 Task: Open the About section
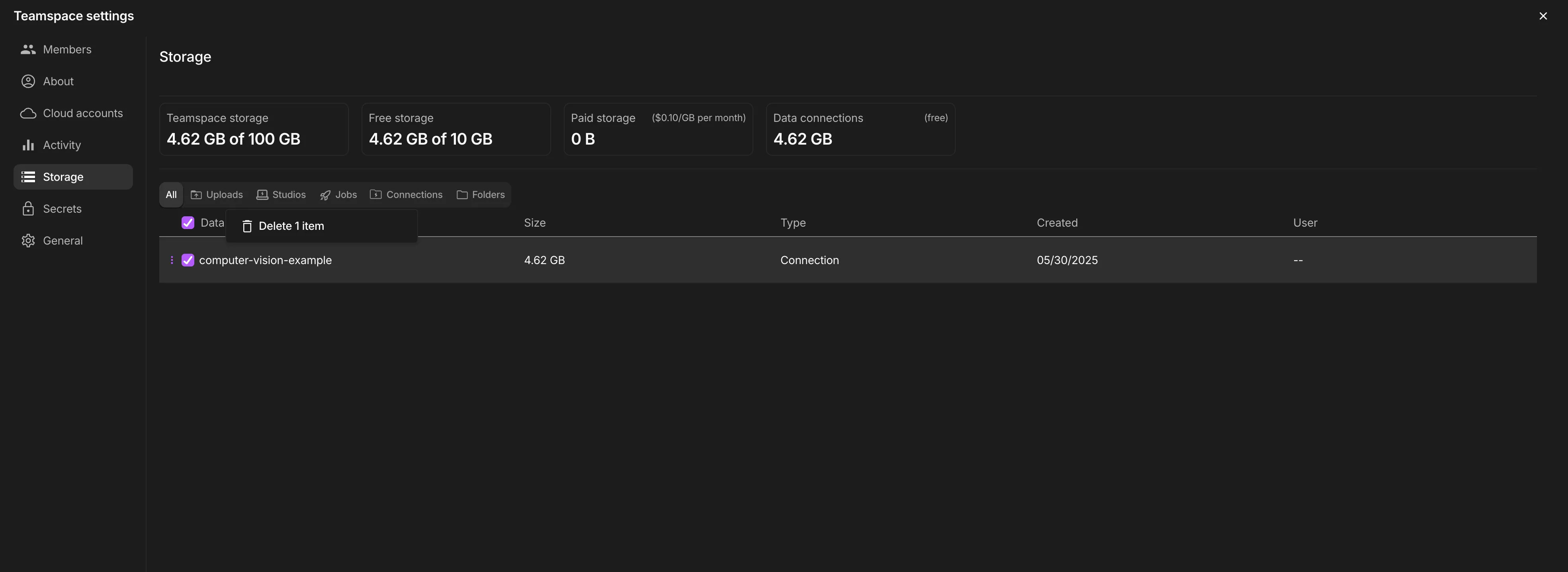(x=73, y=81)
